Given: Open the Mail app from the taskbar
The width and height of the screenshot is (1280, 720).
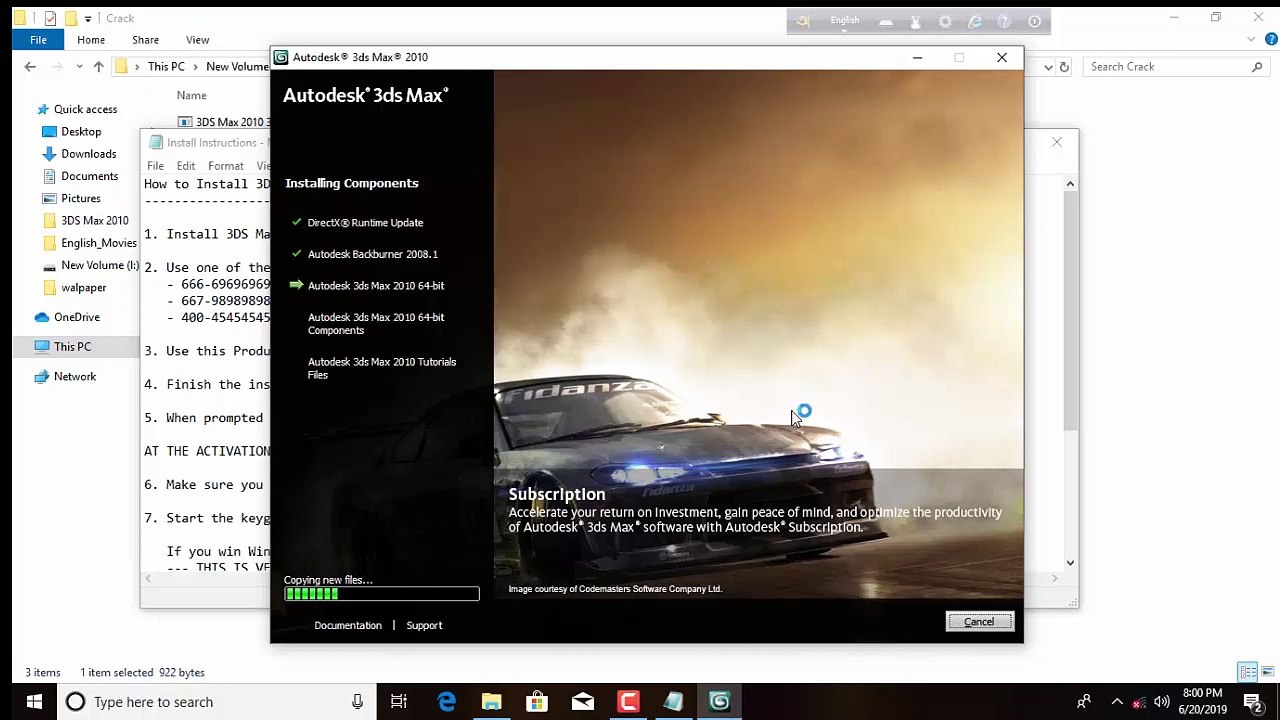Looking at the screenshot, I should point(583,702).
